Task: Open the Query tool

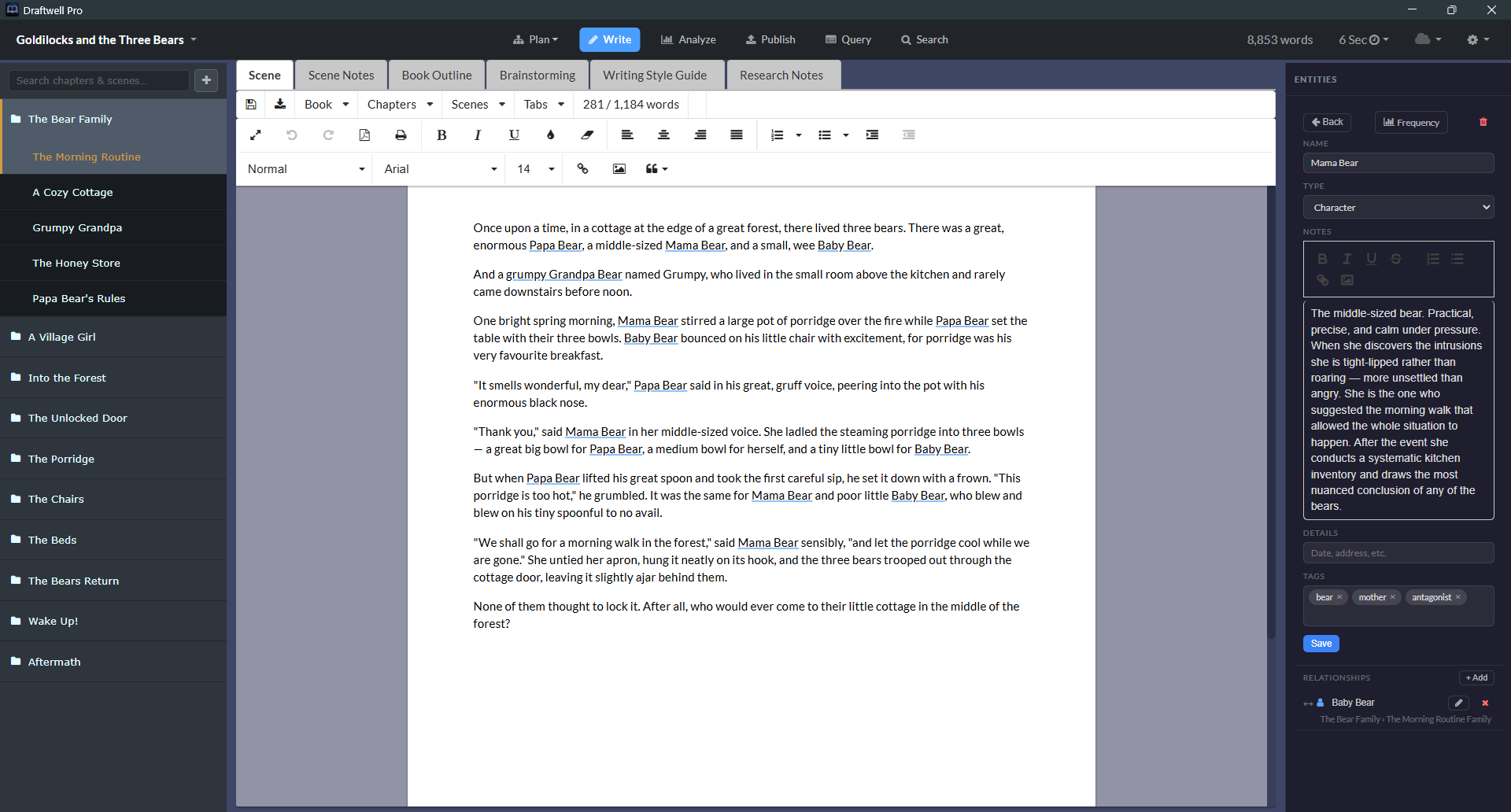Action: tap(848, 39)
